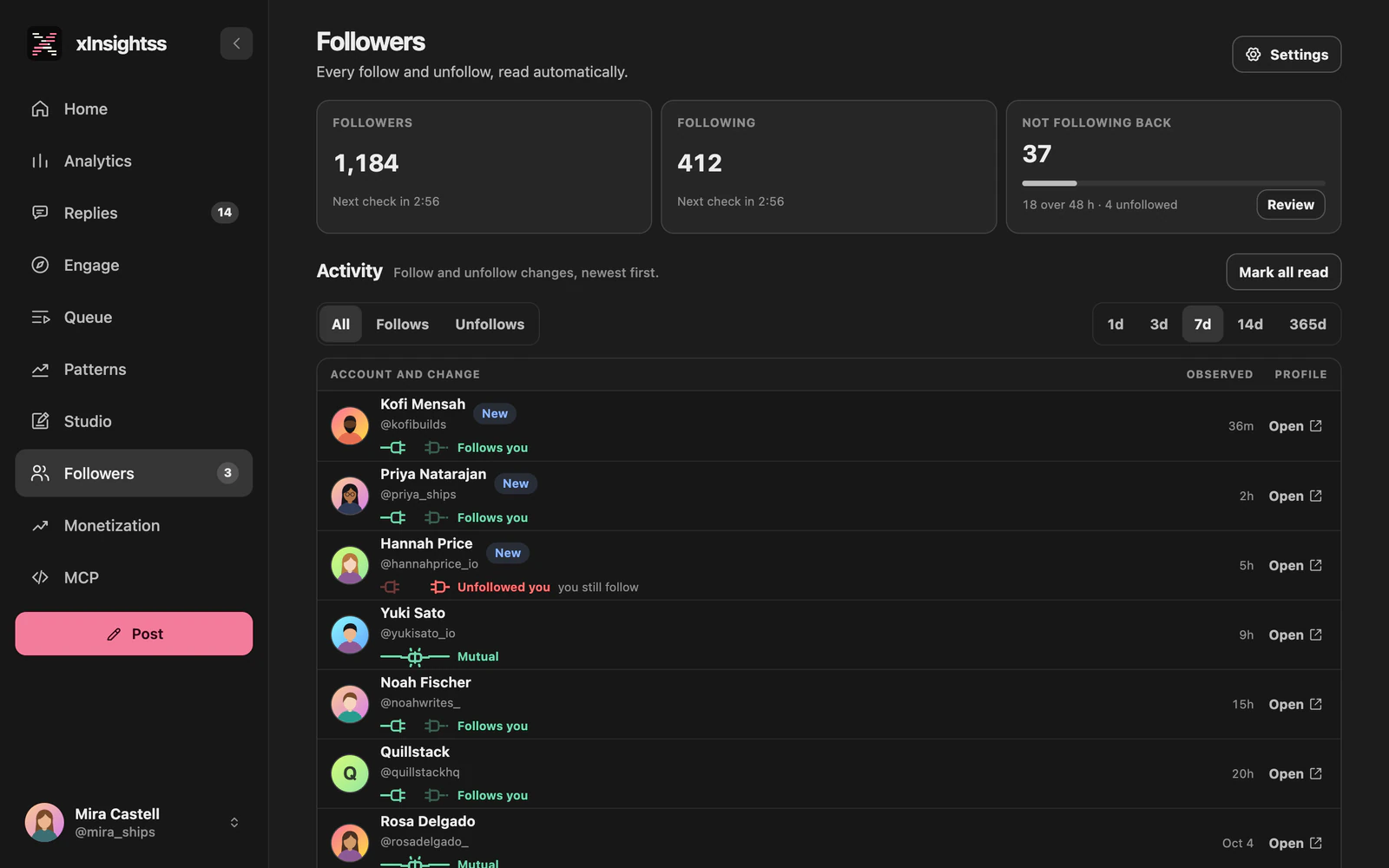Click the Followers count 1,184
Image resolution: width=1389 pixels, height=868 pixels.
coord(365,163)
